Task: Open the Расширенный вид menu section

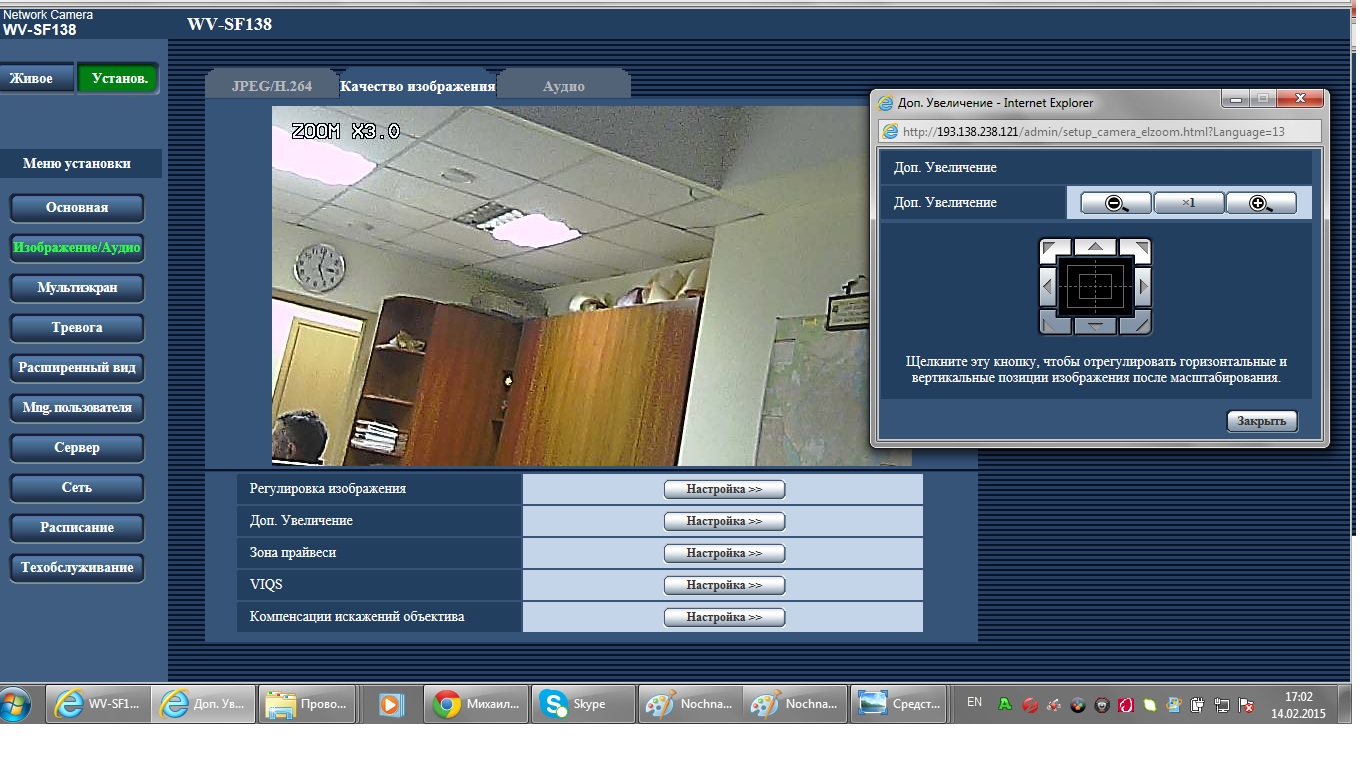Action: tap(77, 368)
